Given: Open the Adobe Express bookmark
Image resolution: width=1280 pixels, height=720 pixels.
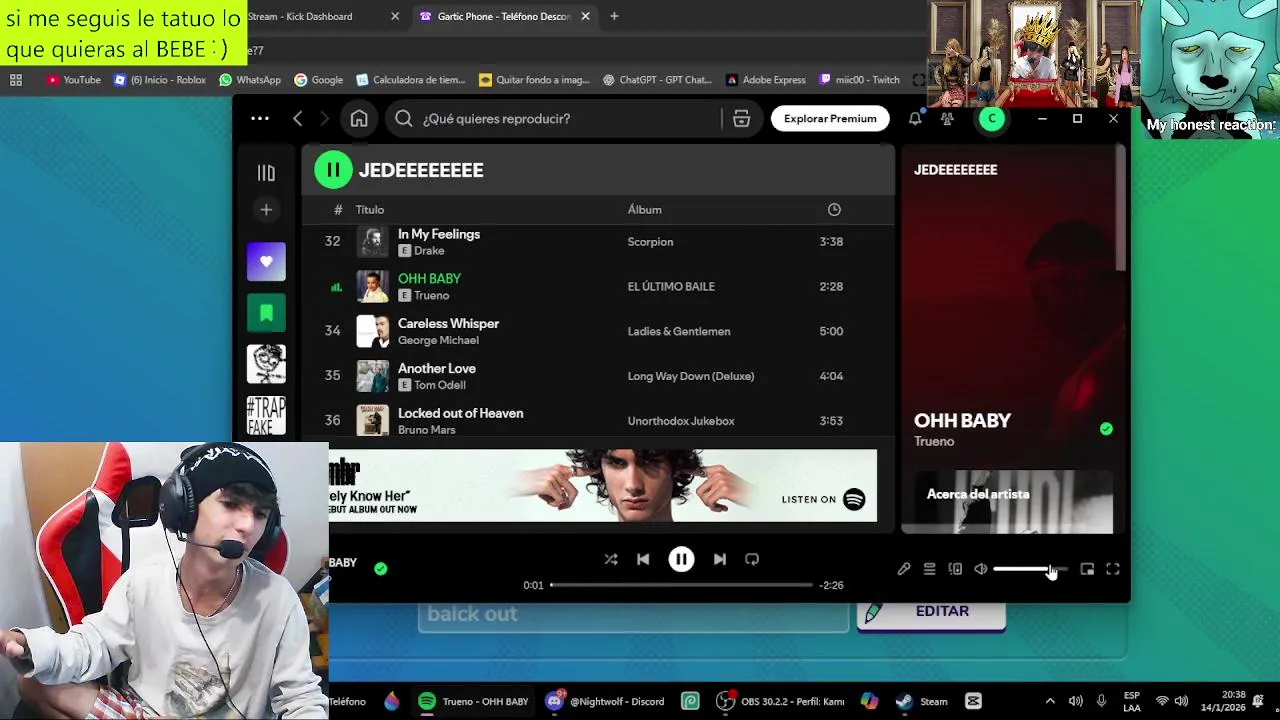Looking at the screenshot, I should [x=766, y=80].
